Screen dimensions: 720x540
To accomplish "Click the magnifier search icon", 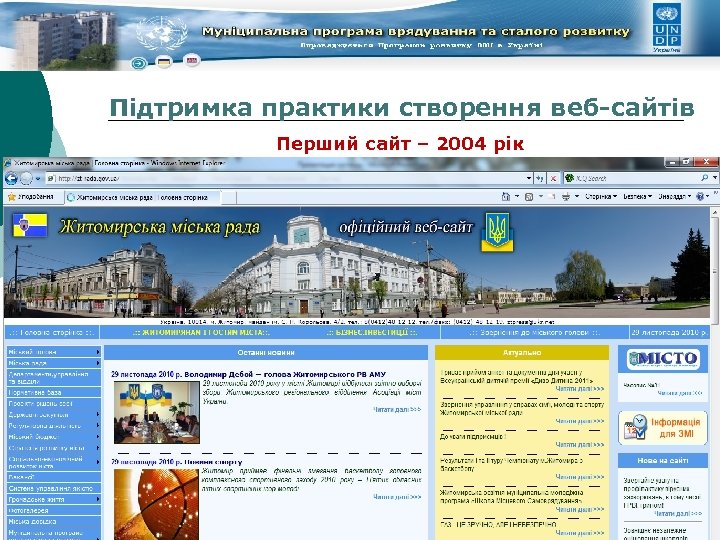I will pos(704,178).
